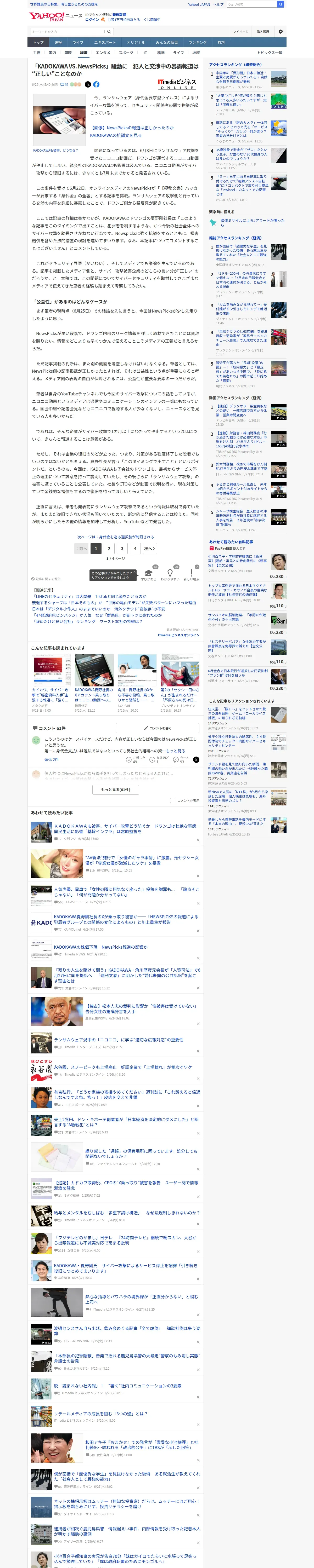Click 共感した smiley on first comment
This screenshot has width=314, height=1568.
point(129,760)
